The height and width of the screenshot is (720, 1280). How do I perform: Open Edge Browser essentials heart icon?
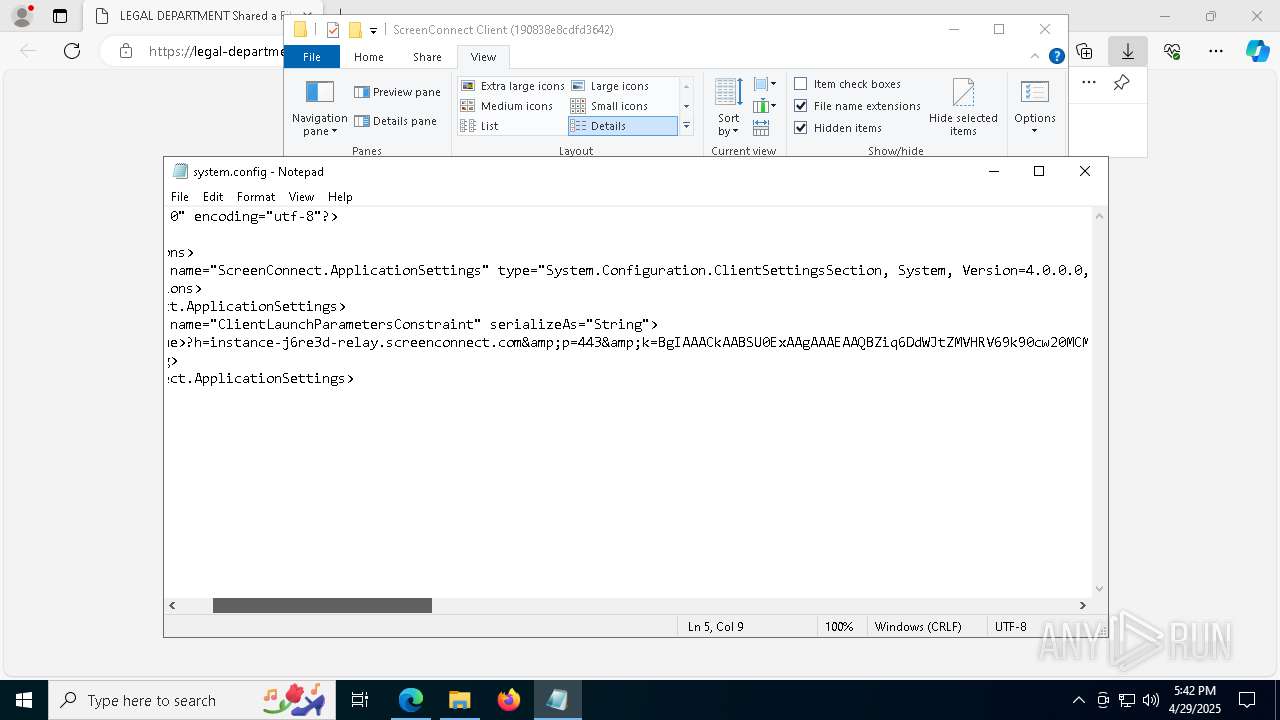click(x=1172, y=51)
